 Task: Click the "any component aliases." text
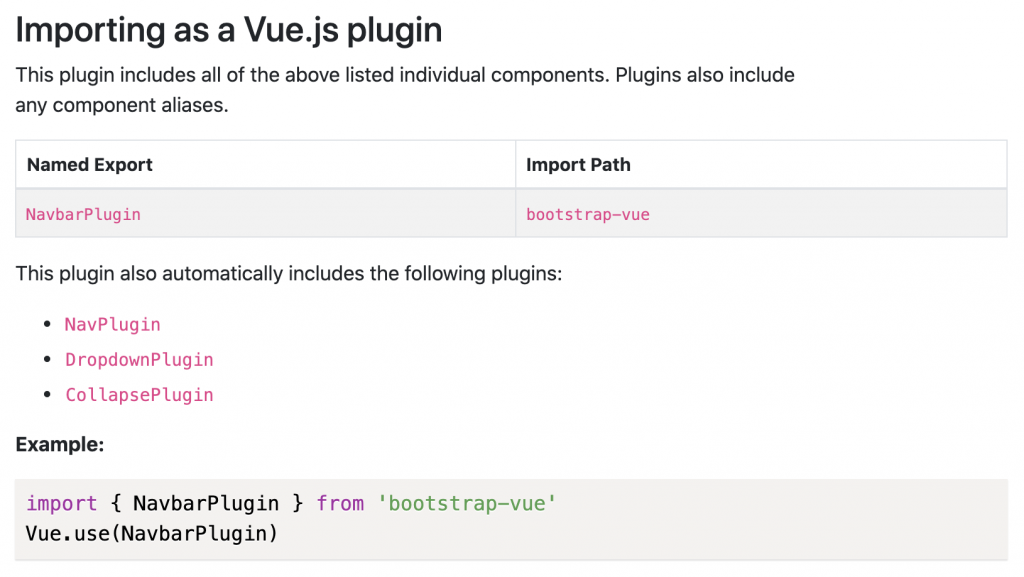122,104
